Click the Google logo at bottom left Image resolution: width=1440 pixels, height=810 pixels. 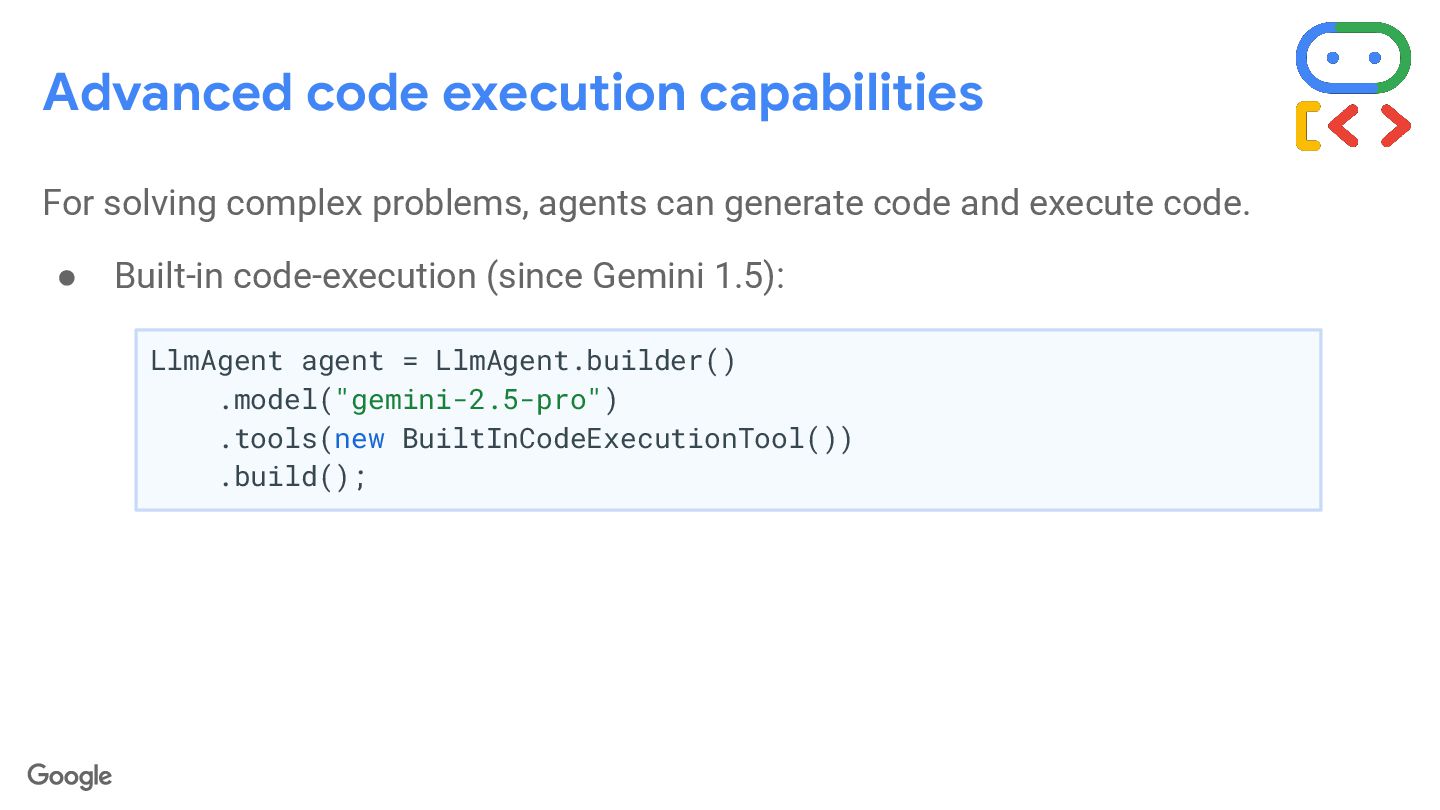[70, 776]
